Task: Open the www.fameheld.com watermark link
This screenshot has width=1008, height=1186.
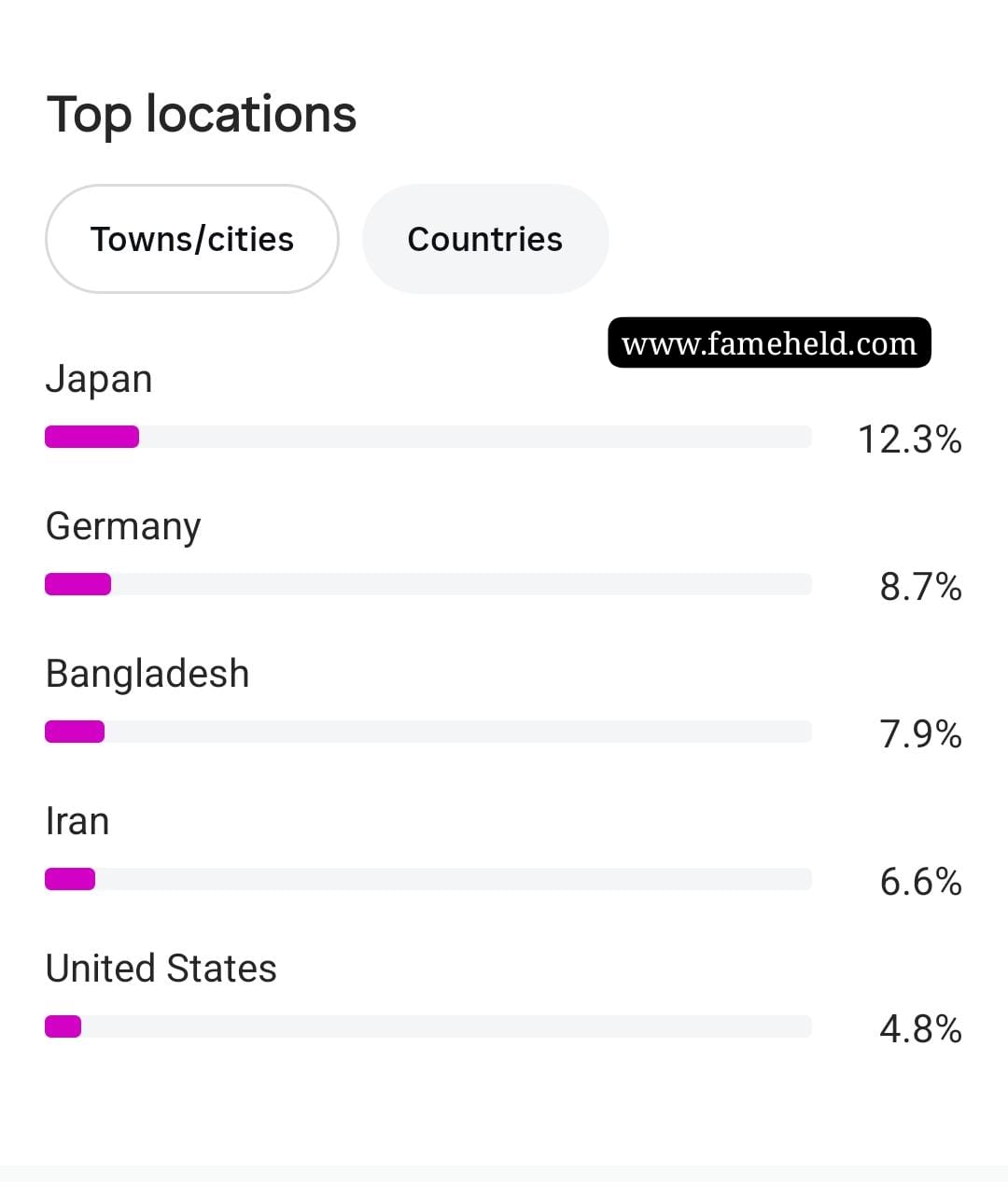Action: [769, 342]
